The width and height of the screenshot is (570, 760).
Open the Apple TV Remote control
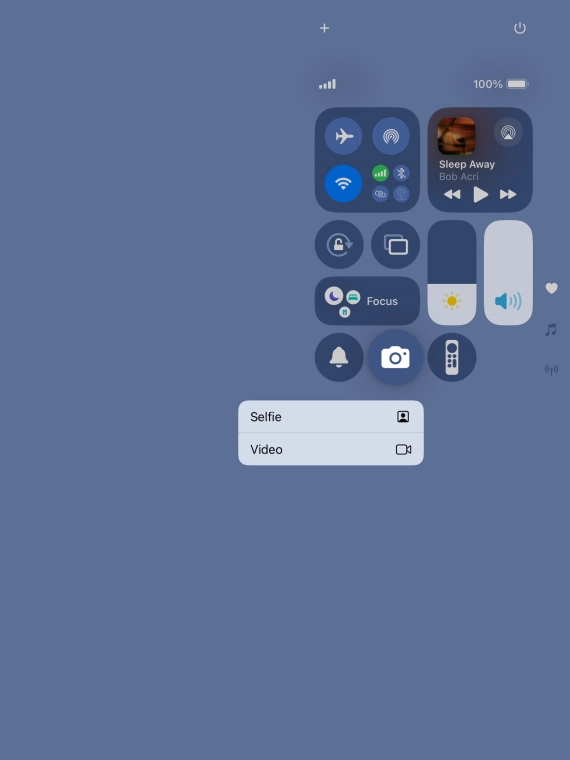[452, 357]
